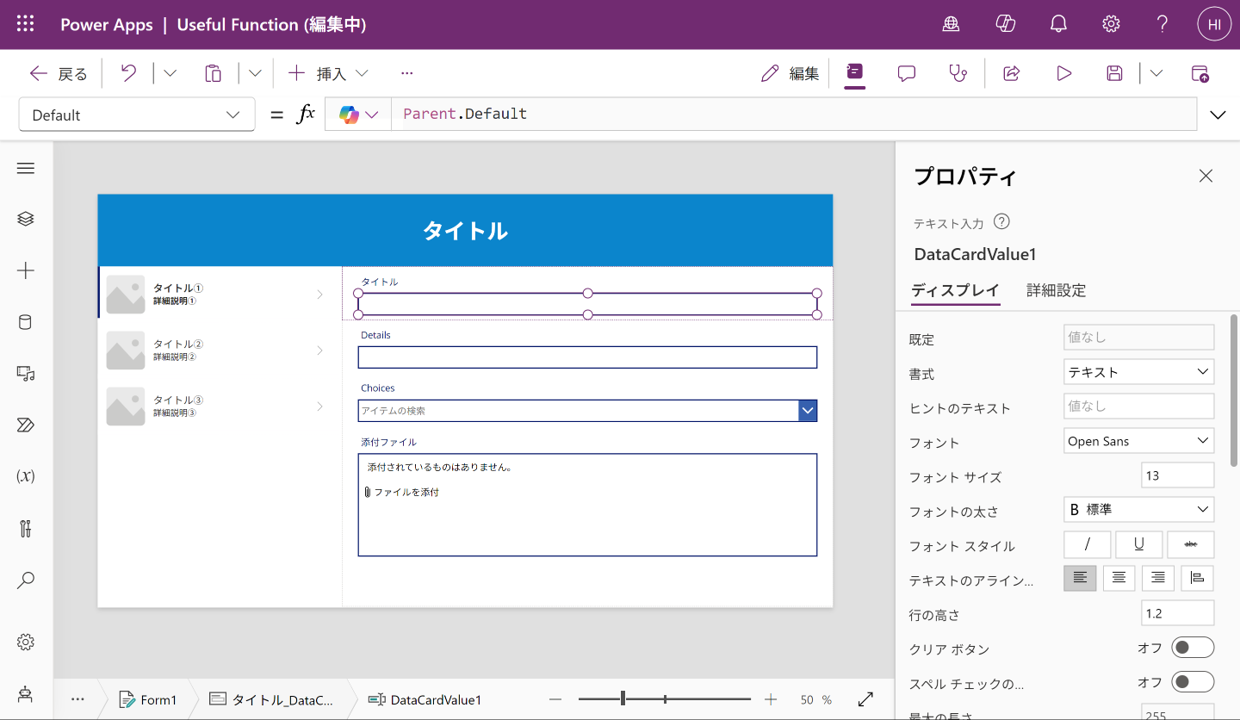The image size is (1240, 720).
Task: Show notifications bell panel
Action: click(x=1058, y=24)
